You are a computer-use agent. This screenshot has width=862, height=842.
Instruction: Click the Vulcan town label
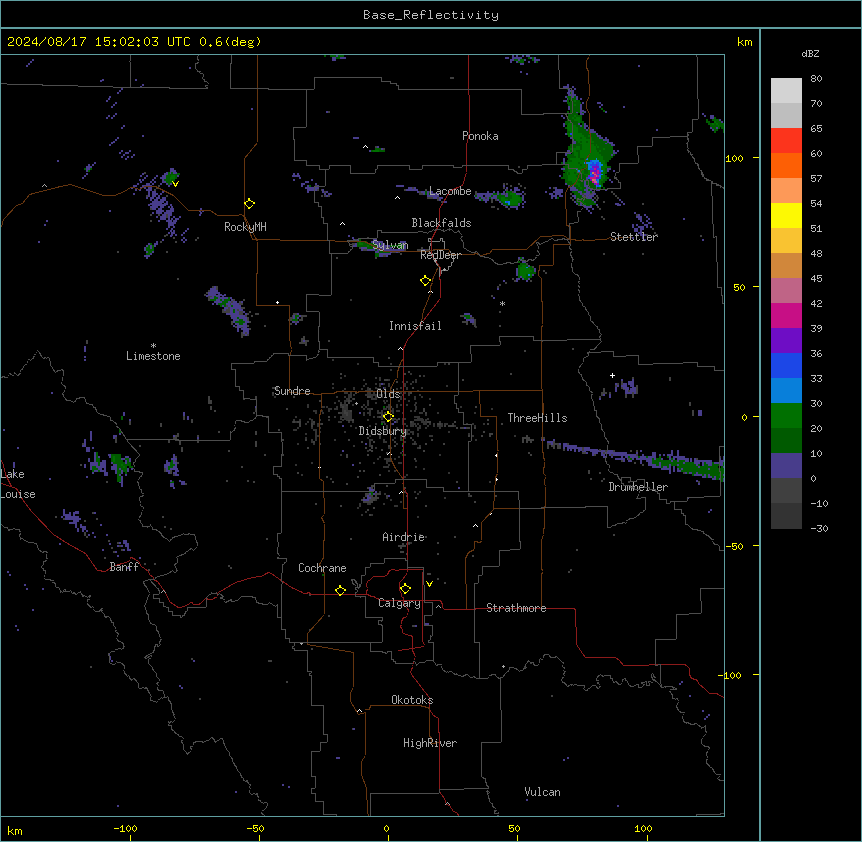[x=542, y=792]
